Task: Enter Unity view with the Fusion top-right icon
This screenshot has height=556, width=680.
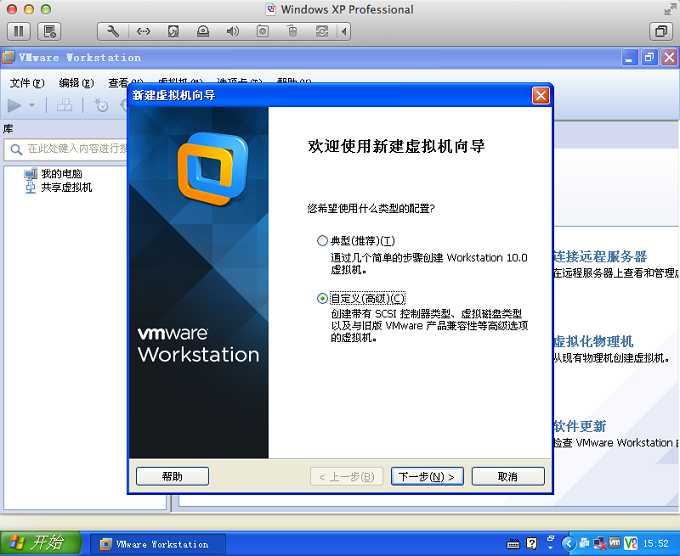Action: 661,31
